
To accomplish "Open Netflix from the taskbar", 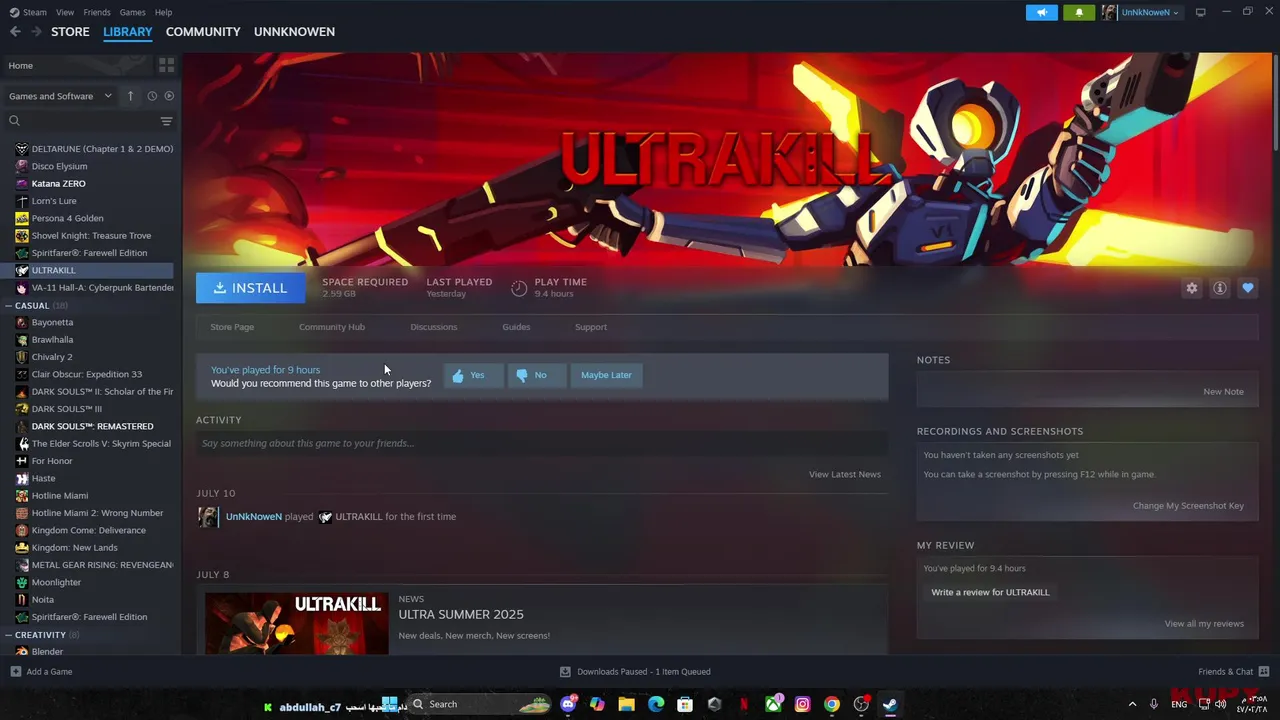I will (x=744, y=704).
